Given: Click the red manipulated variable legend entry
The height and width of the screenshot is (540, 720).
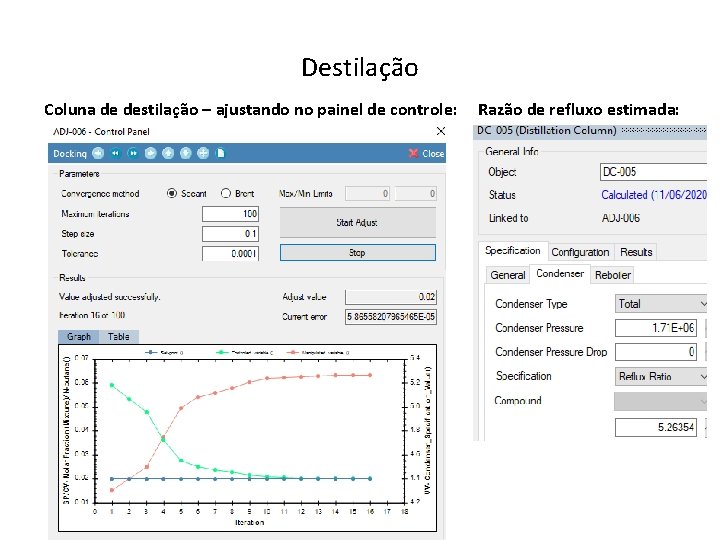Looking at the screenshot, I should tap(318, 353).
